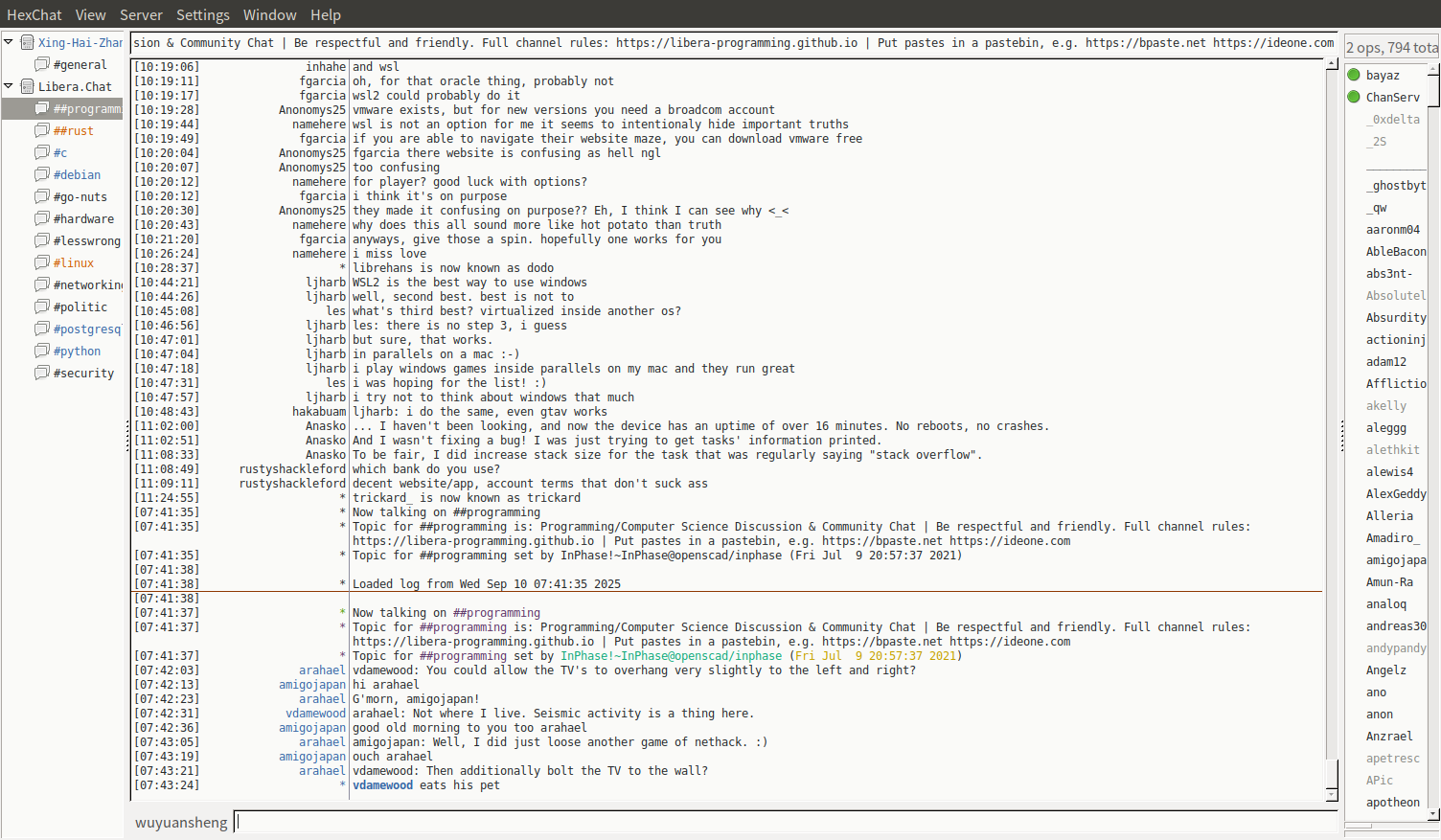Select user bayaz in the user list

click(x=1383, y=75)
